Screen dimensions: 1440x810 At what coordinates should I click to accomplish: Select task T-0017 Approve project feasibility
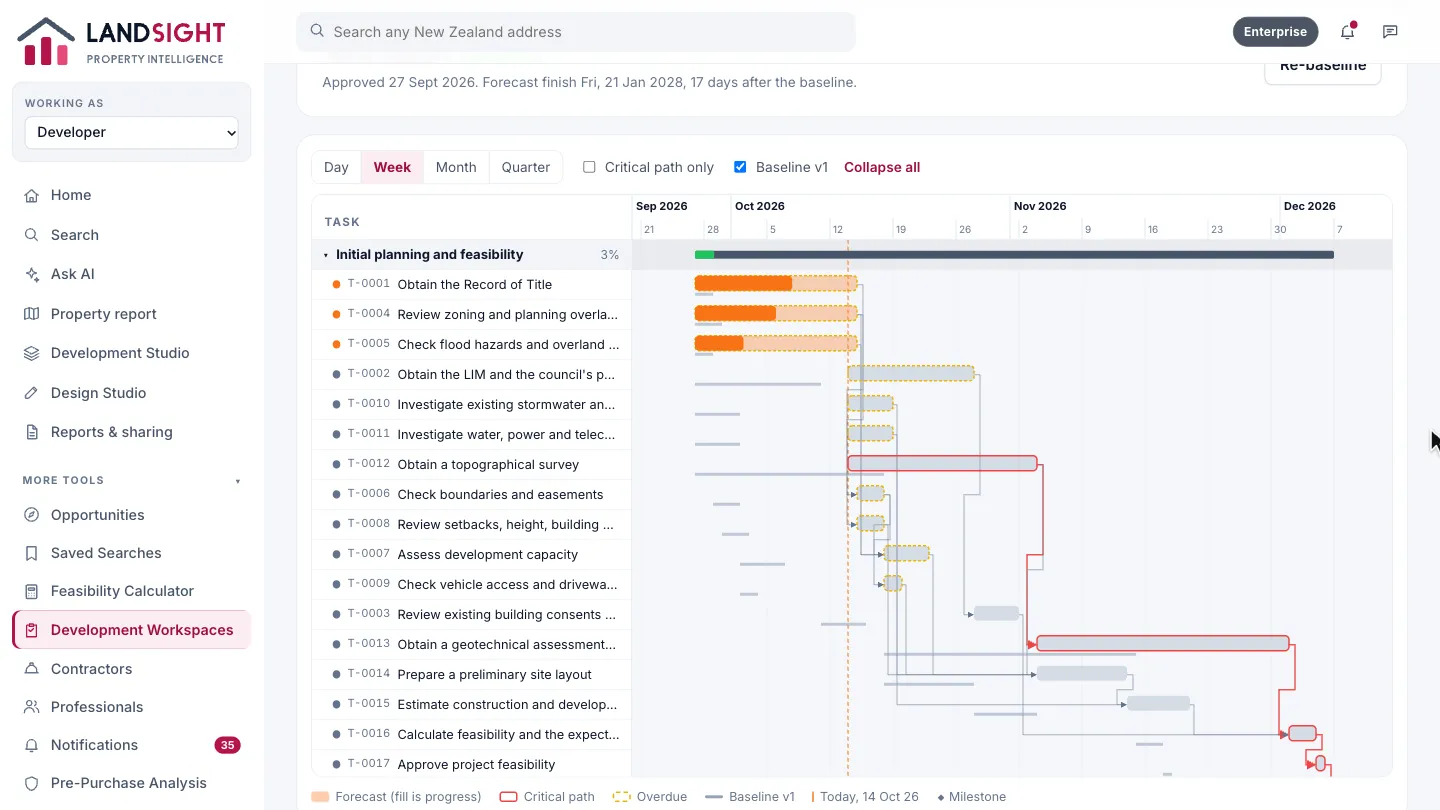tap(472, 764)
